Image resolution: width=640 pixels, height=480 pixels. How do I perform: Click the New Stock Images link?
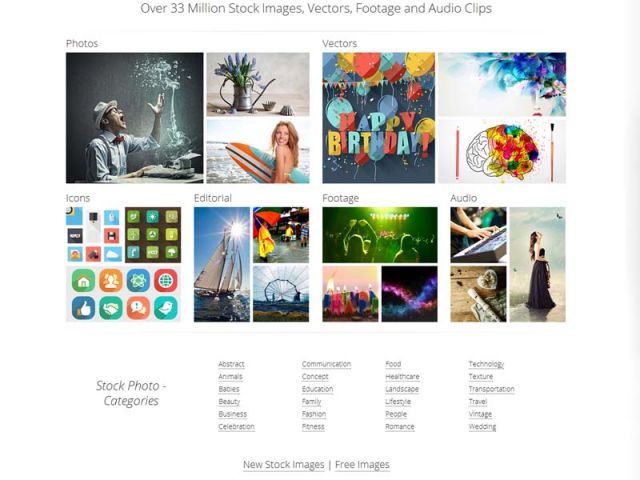click(x=284, y=465)
